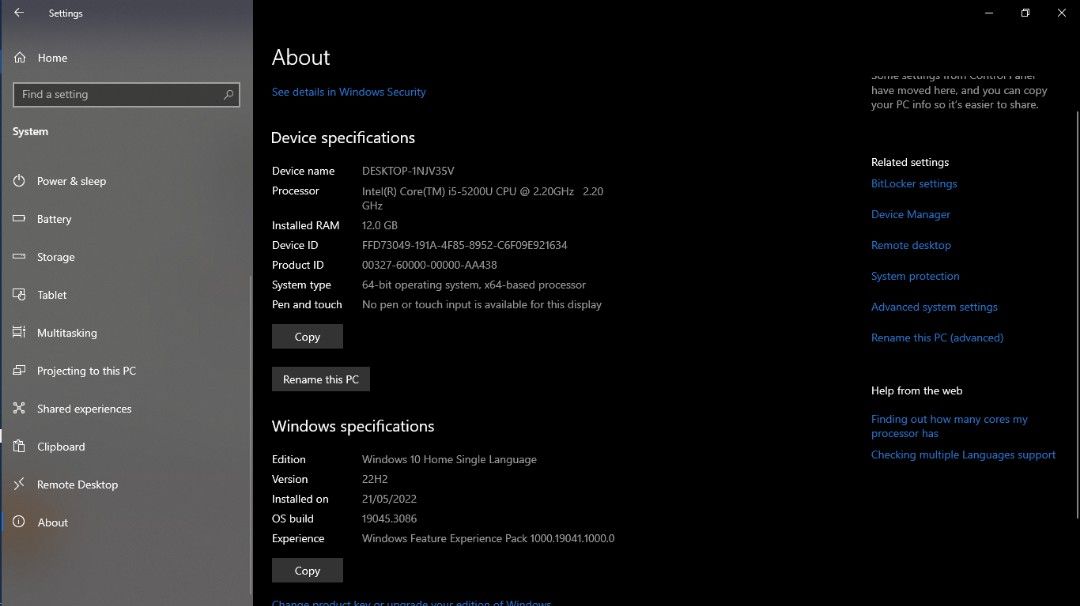Open See details in Windows Security

(x=349, y=92)
